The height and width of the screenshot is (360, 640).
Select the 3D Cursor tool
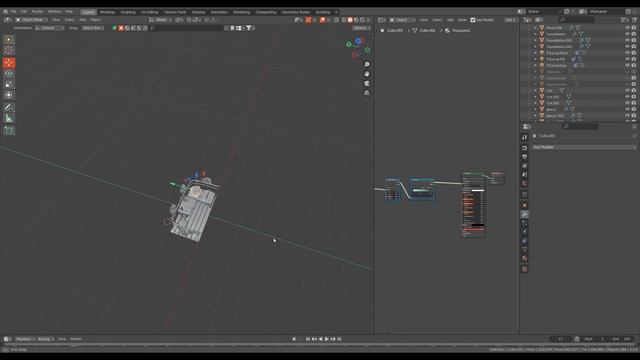[9, 50]
